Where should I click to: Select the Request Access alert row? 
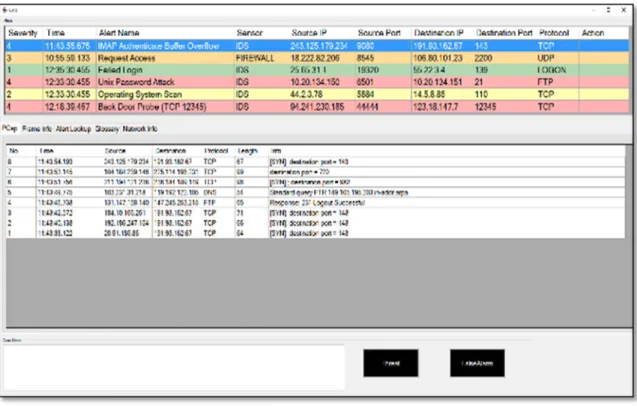(317, 58)
